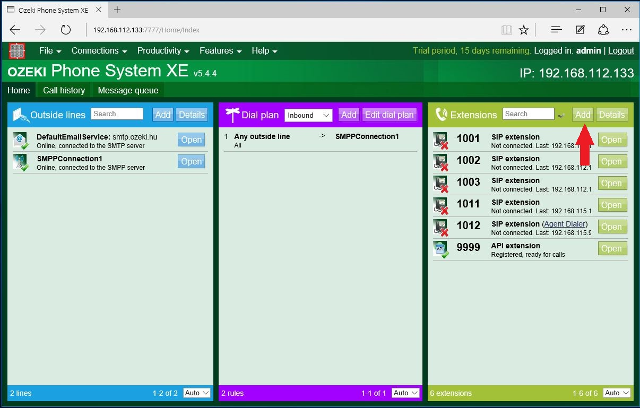Click Details in Outside lines panel
The width and height of the screenshot is (640, 408).
pyautogui.click(x=191, y=115)
